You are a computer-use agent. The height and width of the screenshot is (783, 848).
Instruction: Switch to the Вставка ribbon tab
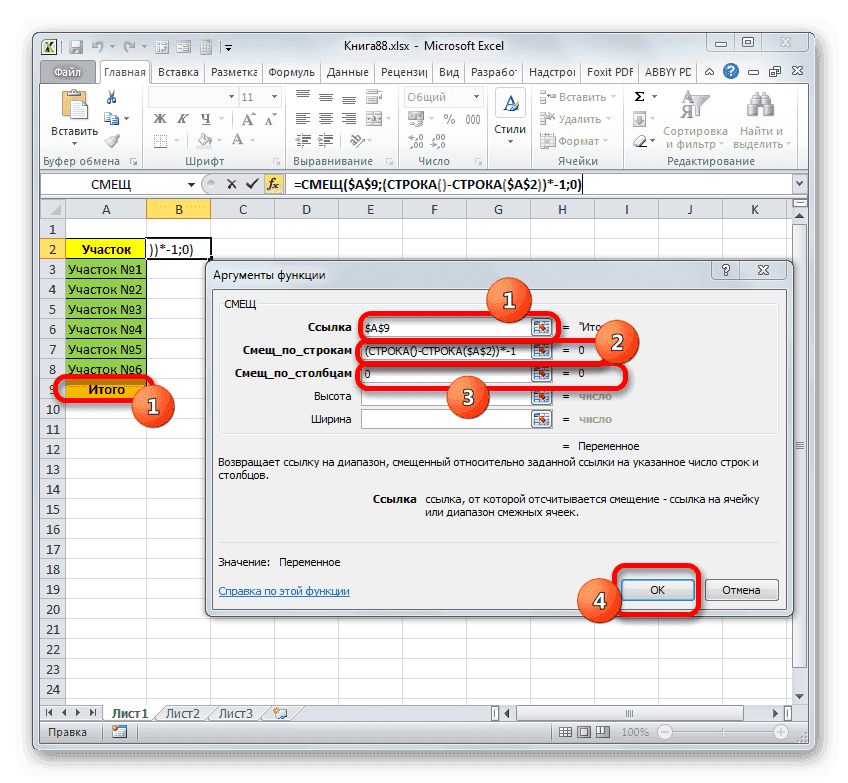[x=178, y=71]
